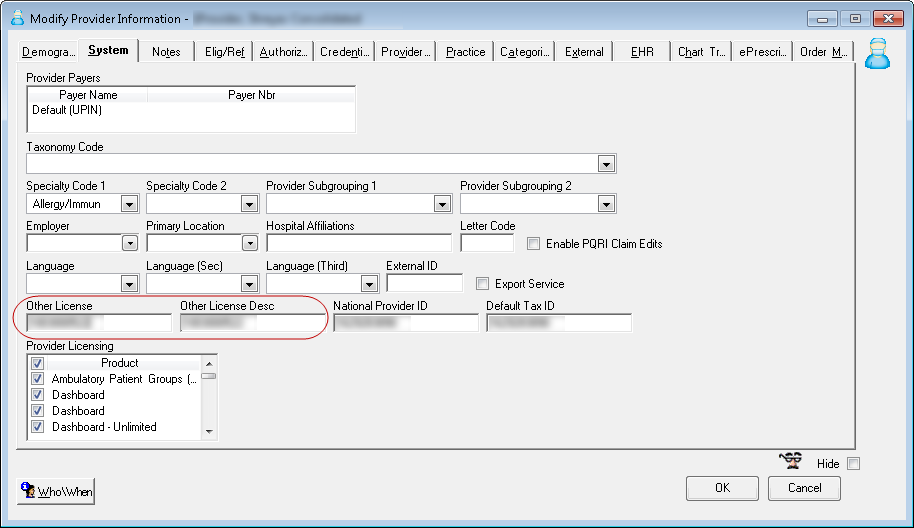
Task: Cancel the provider modification dialog
Action: tap(804, 488)
